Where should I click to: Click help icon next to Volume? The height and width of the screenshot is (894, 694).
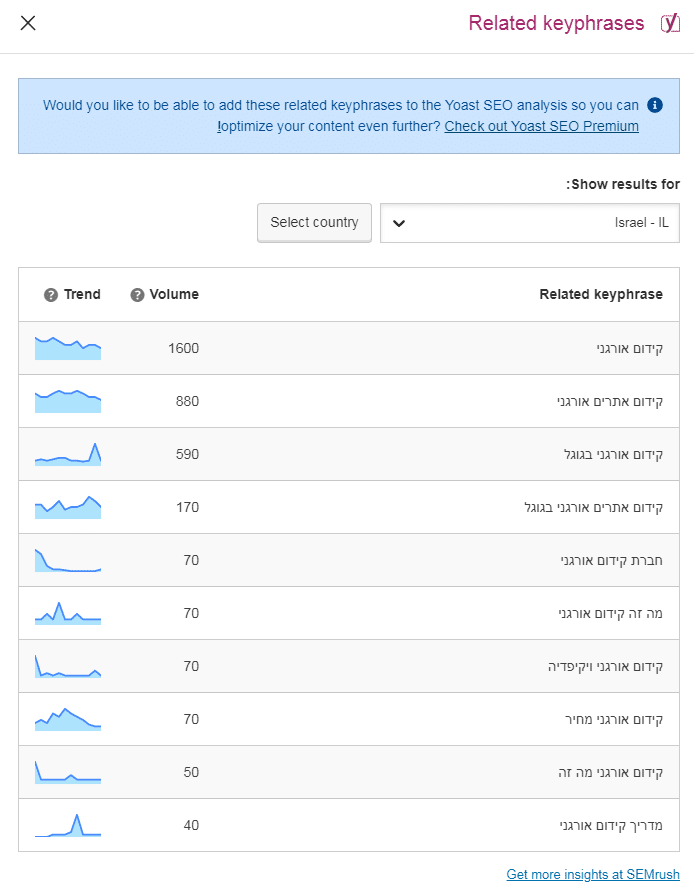[137, 295]
